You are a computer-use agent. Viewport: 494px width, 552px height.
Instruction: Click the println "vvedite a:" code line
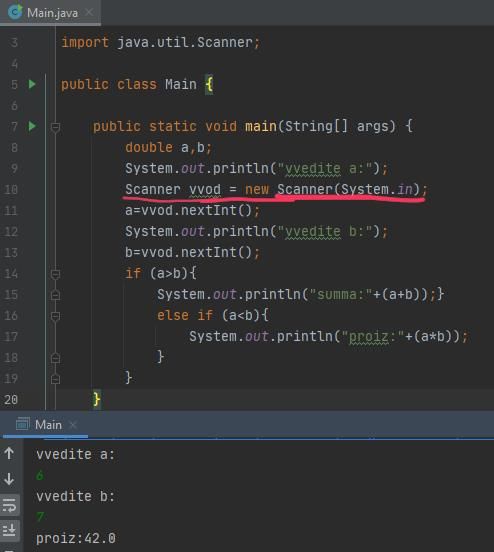[x=257, y=168]
